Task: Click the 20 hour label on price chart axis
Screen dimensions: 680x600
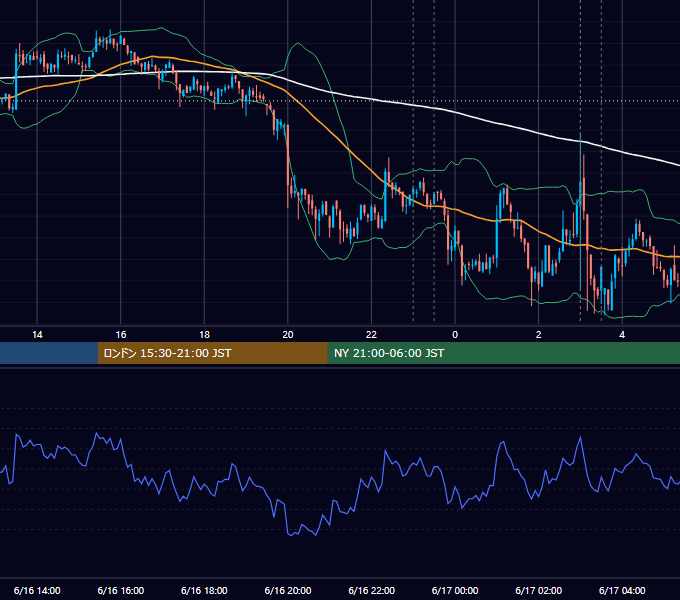Action: pyautogui.click(x=288, y=335)
